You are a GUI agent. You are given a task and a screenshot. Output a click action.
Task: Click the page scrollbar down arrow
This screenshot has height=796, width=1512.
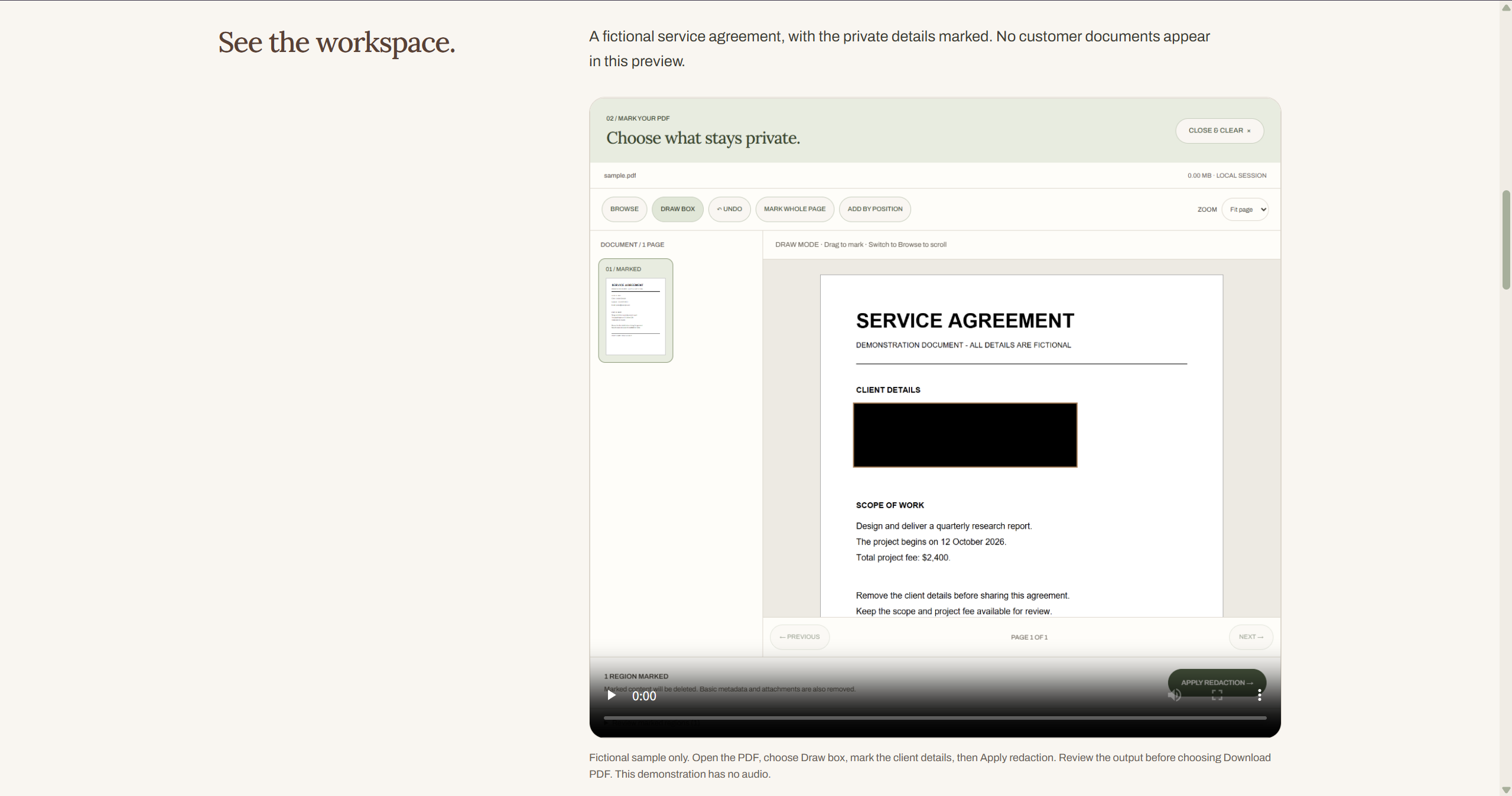1506,790
